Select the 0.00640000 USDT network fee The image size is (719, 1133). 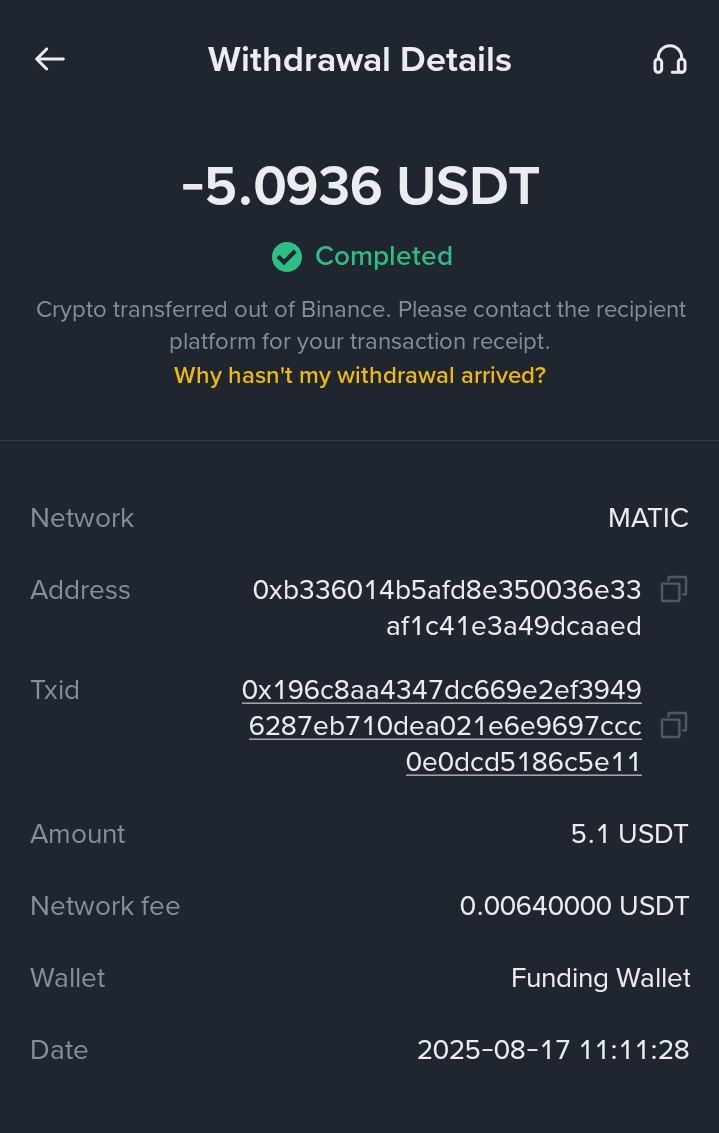[x=574, y=906]
